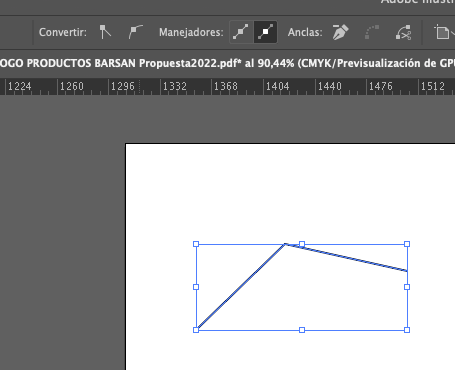455x370 pixels.
Task: Click the top-right bounding box handle
Action: coord(407,244)
